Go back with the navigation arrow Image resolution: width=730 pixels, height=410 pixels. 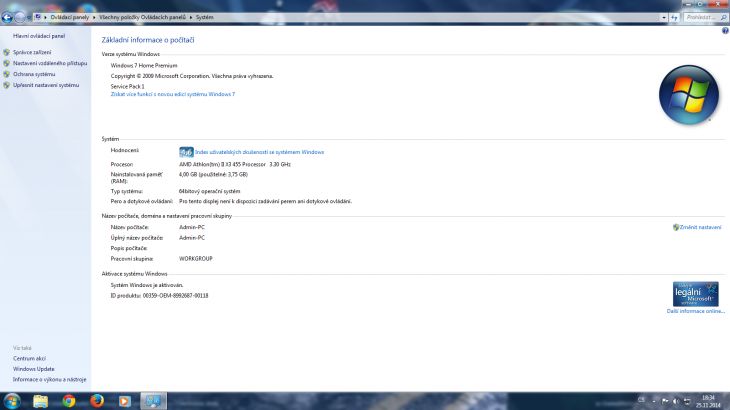click(7, 18)
